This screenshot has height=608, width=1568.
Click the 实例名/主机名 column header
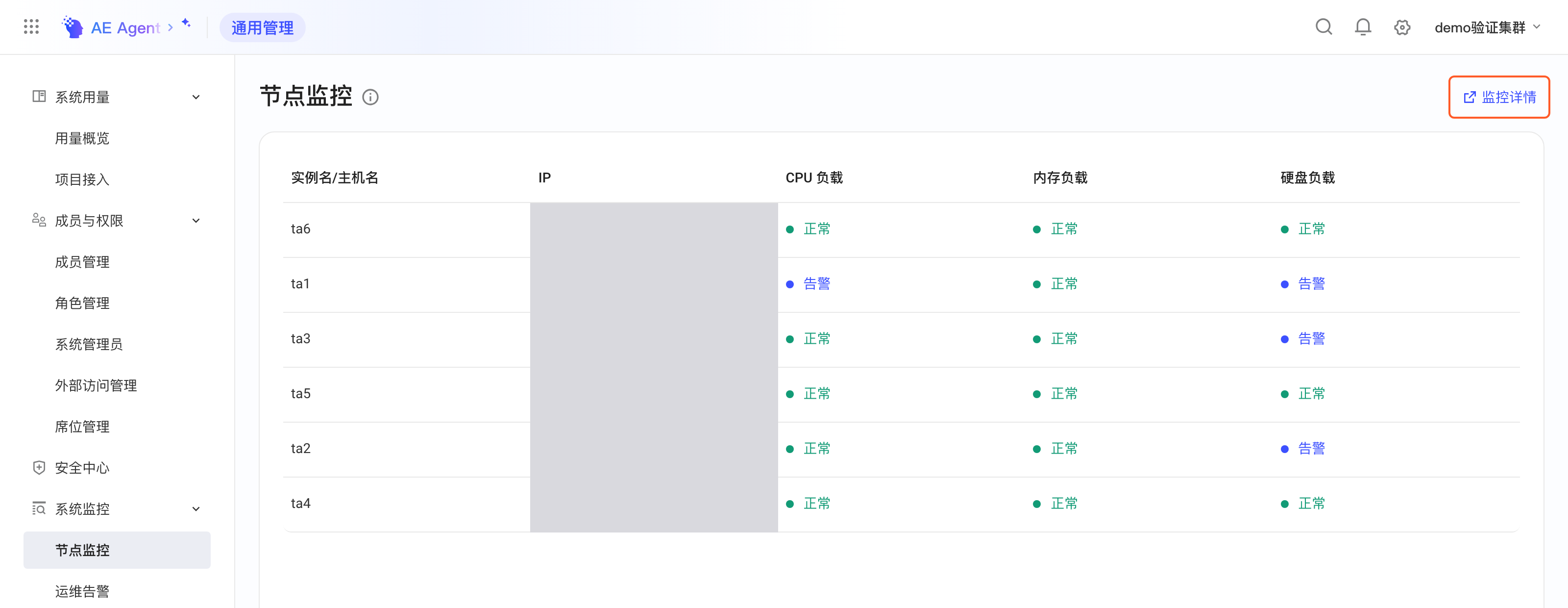(x=335, y=177)
